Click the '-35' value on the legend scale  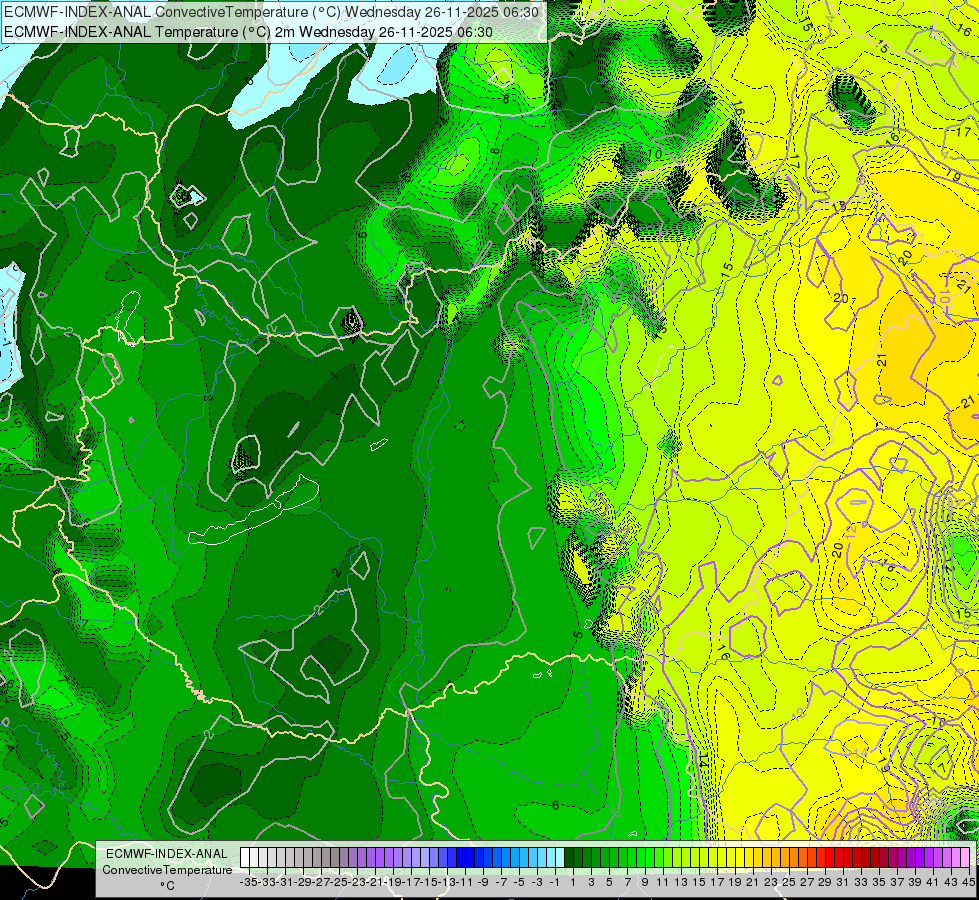pos(249,882)
